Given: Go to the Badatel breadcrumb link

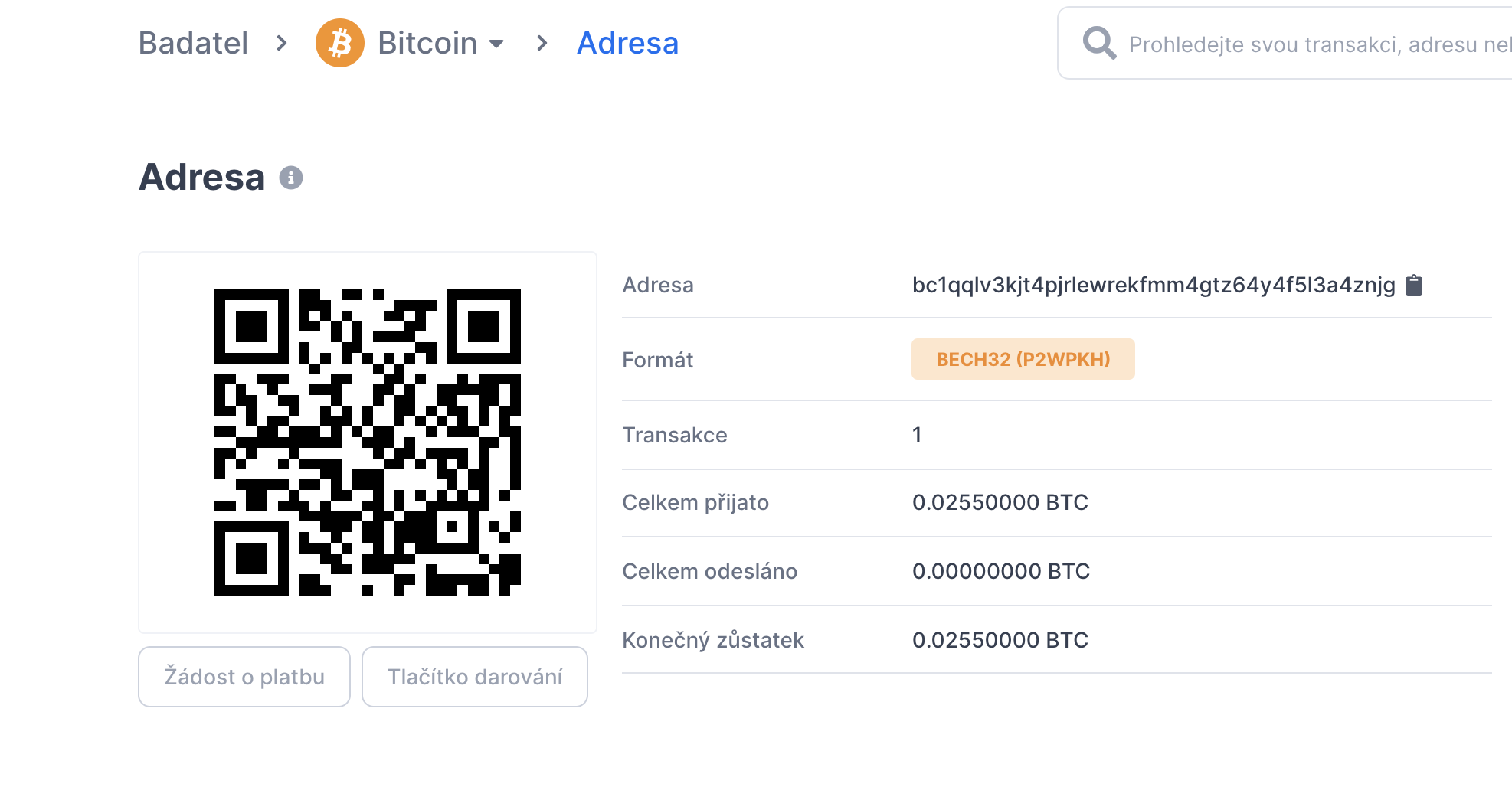Looking at the screenshot, I should (x=193, y=43).
